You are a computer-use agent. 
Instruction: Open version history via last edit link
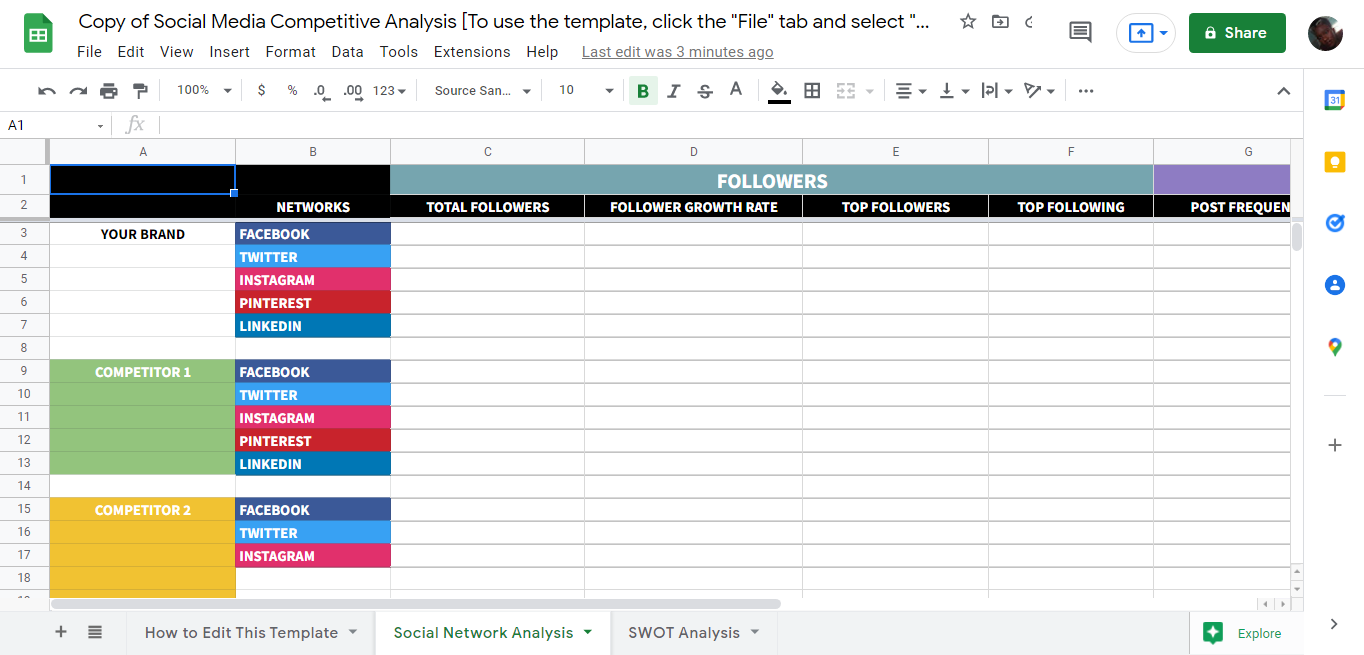pos(677,51)
